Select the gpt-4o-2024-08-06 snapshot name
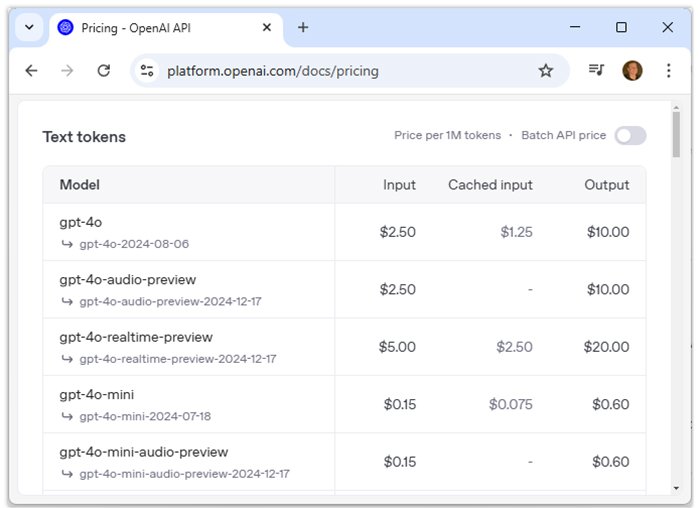700x508 pixels. click(x=134, y=244)
